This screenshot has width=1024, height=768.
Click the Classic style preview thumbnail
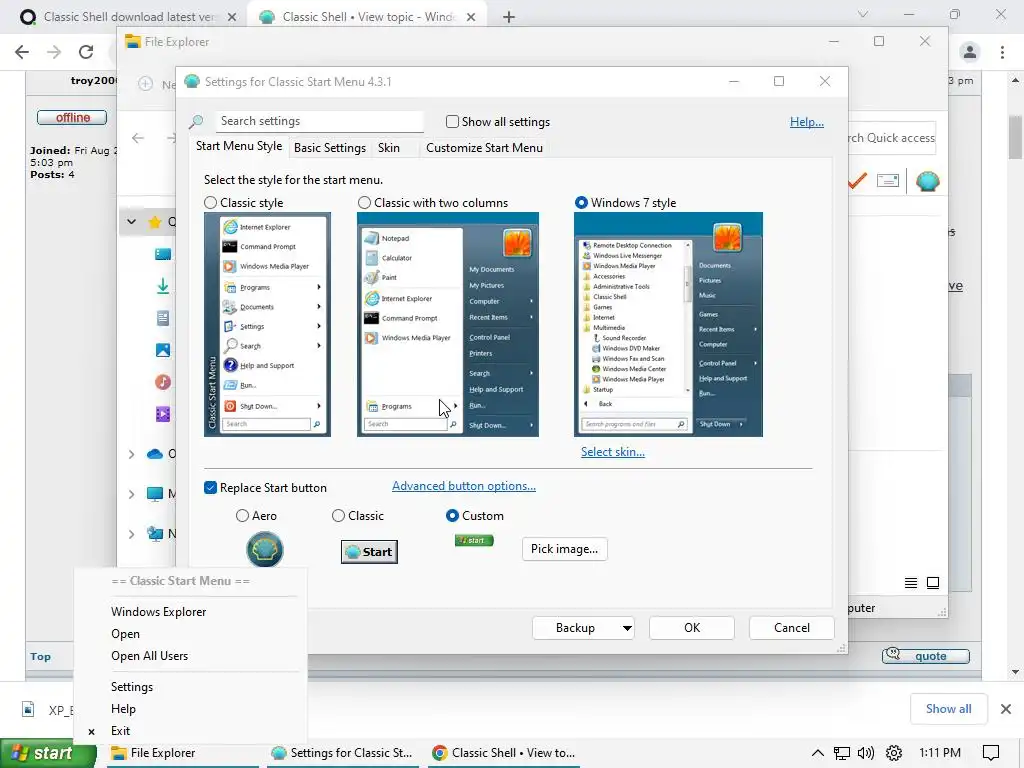point(267,325)
